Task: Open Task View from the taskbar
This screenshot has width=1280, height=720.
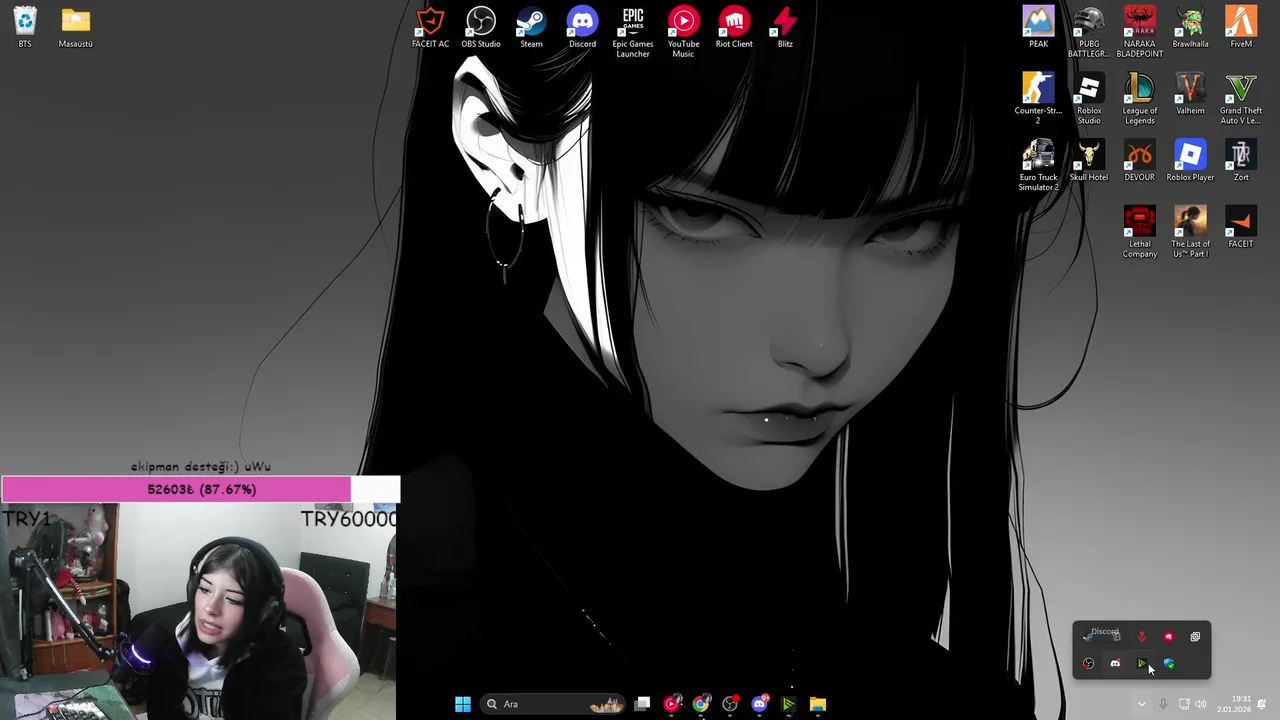Action: (643, 704)
